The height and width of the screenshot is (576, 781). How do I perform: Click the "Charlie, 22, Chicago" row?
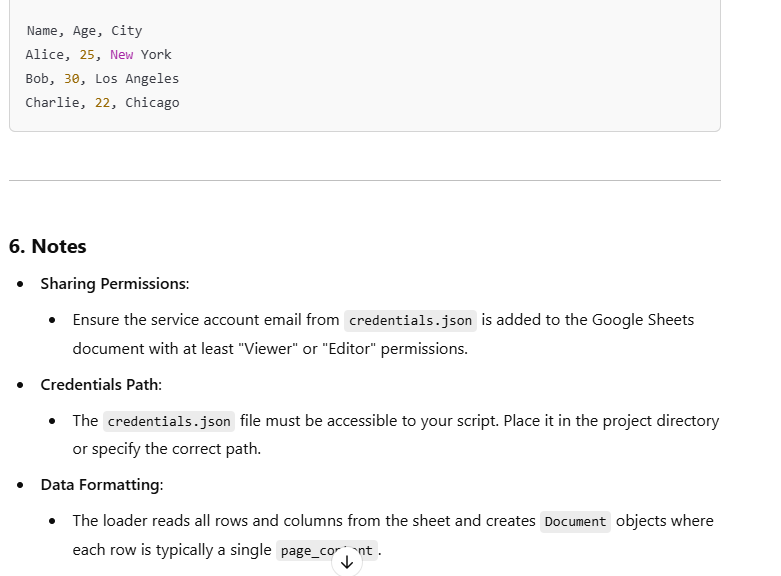click(102, 103)
